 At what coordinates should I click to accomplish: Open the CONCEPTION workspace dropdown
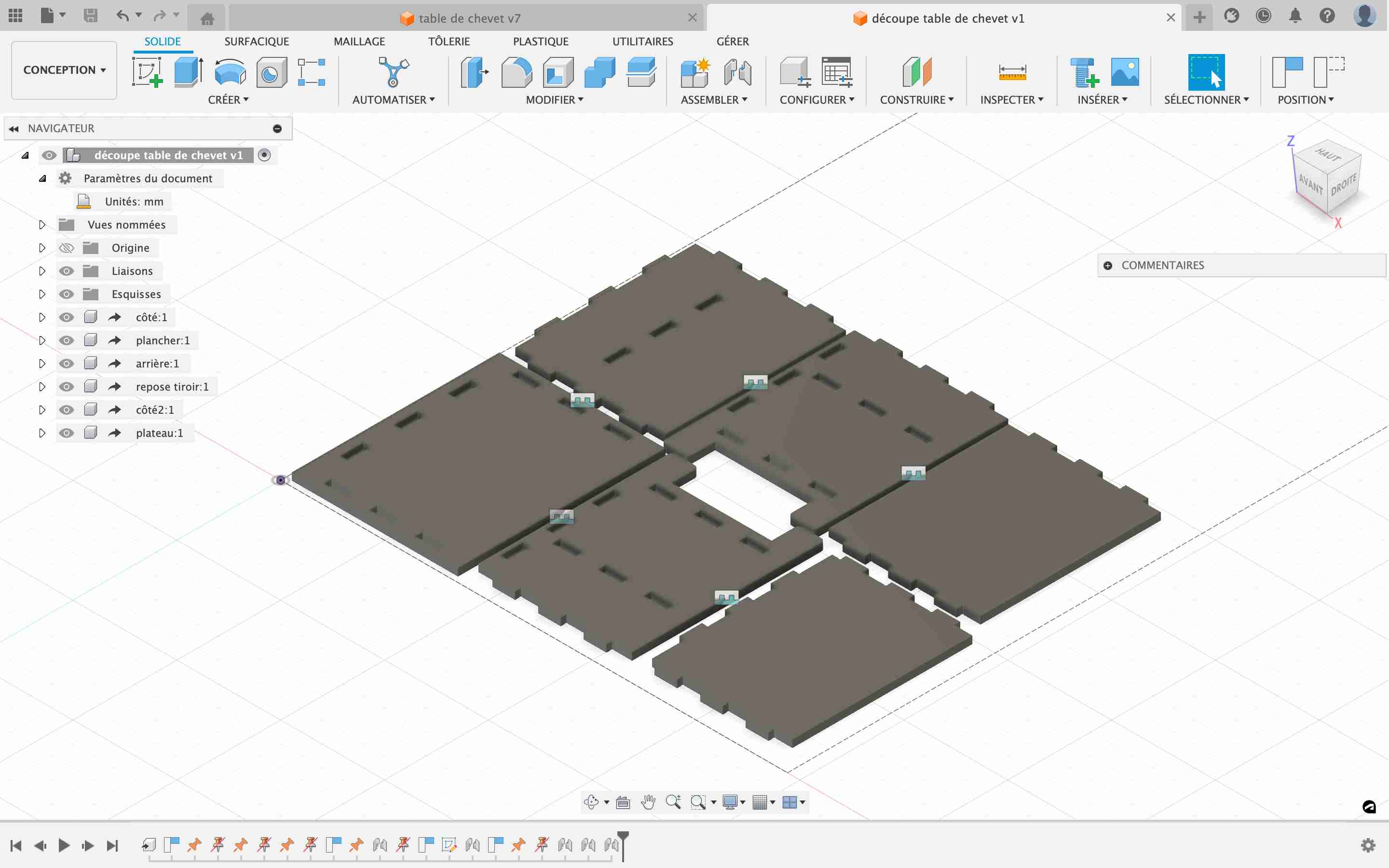click(64, 70)
